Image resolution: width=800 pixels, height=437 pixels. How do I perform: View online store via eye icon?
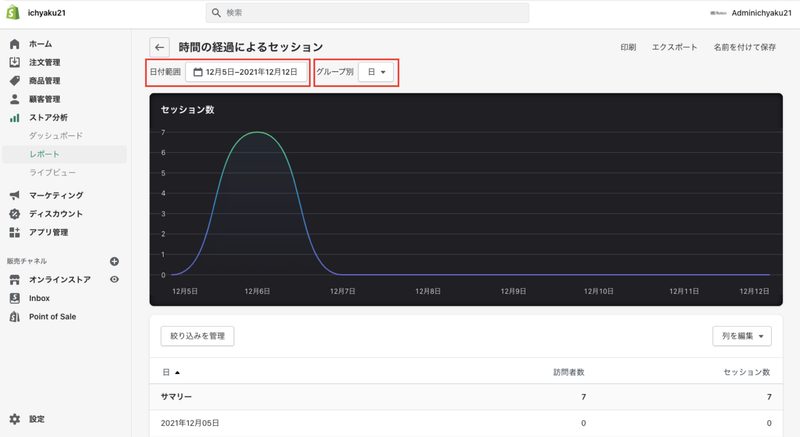pyautogui.click(x=114, y=279)
